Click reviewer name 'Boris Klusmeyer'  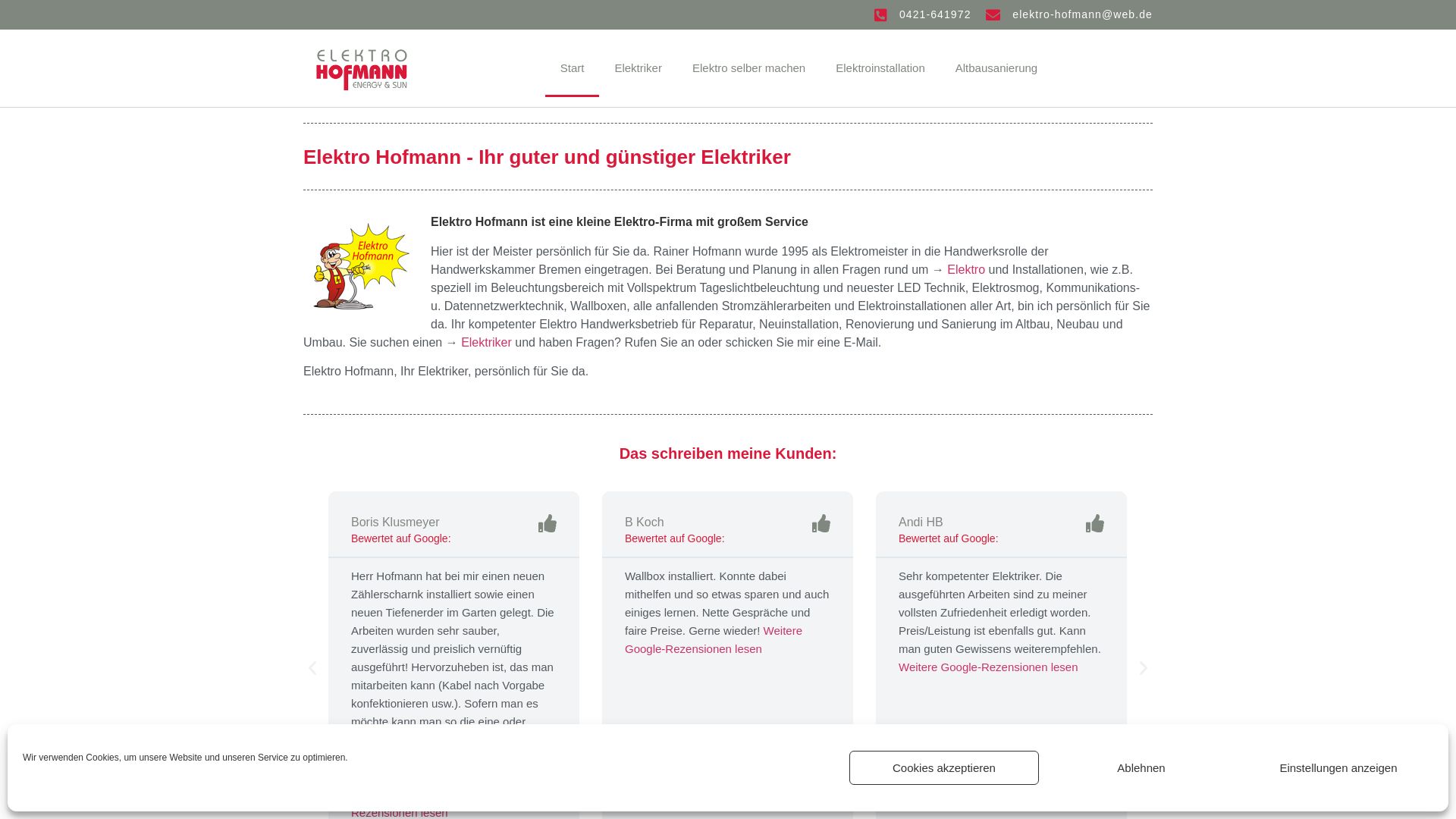click(x=395, y=522)
